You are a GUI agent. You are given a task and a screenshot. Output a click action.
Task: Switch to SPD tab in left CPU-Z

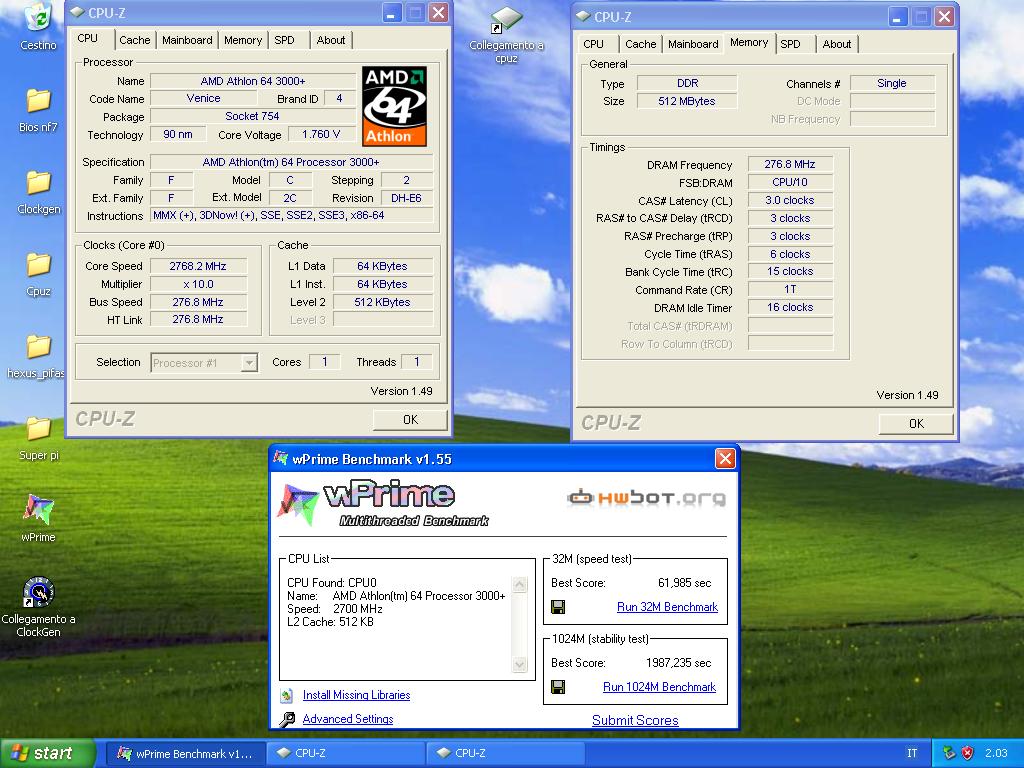click(284, 40)
